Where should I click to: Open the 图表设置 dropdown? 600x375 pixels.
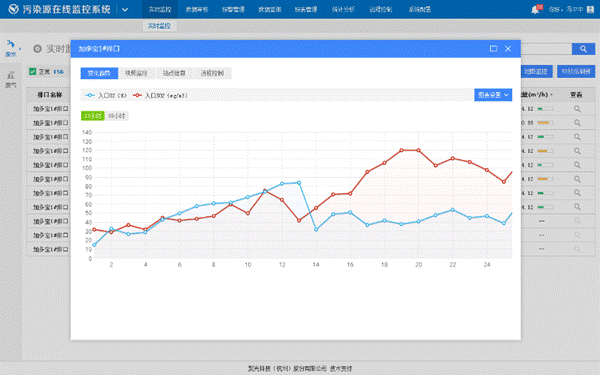tap(493, 95)
